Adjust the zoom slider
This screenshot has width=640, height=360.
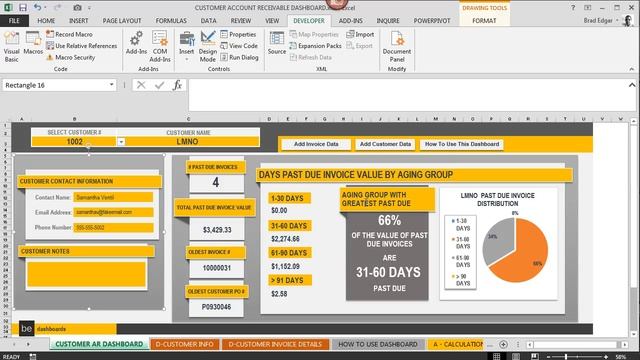[566, 357]
